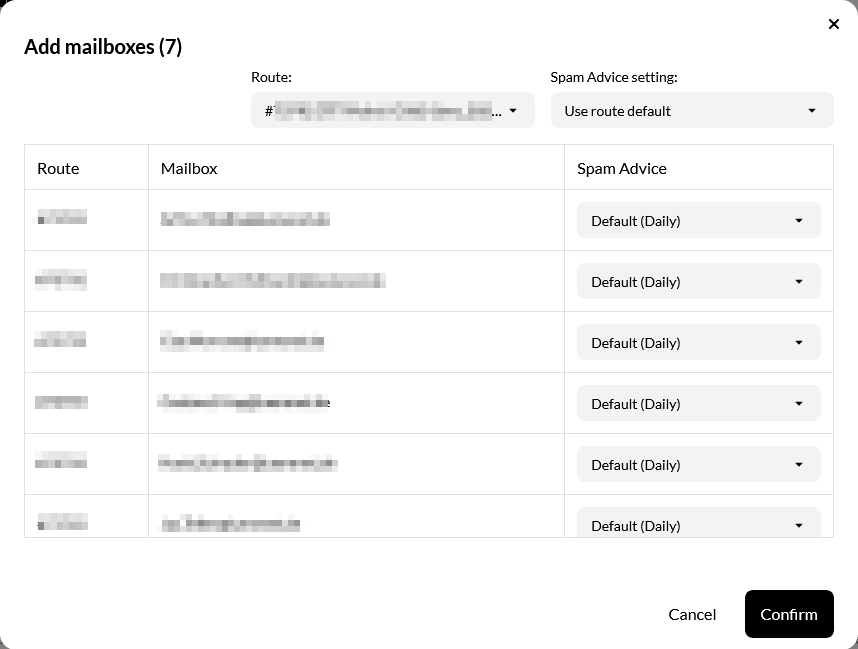
Task: Change the second mailbox's Spam Advice setting
Action: click(698, 281)
